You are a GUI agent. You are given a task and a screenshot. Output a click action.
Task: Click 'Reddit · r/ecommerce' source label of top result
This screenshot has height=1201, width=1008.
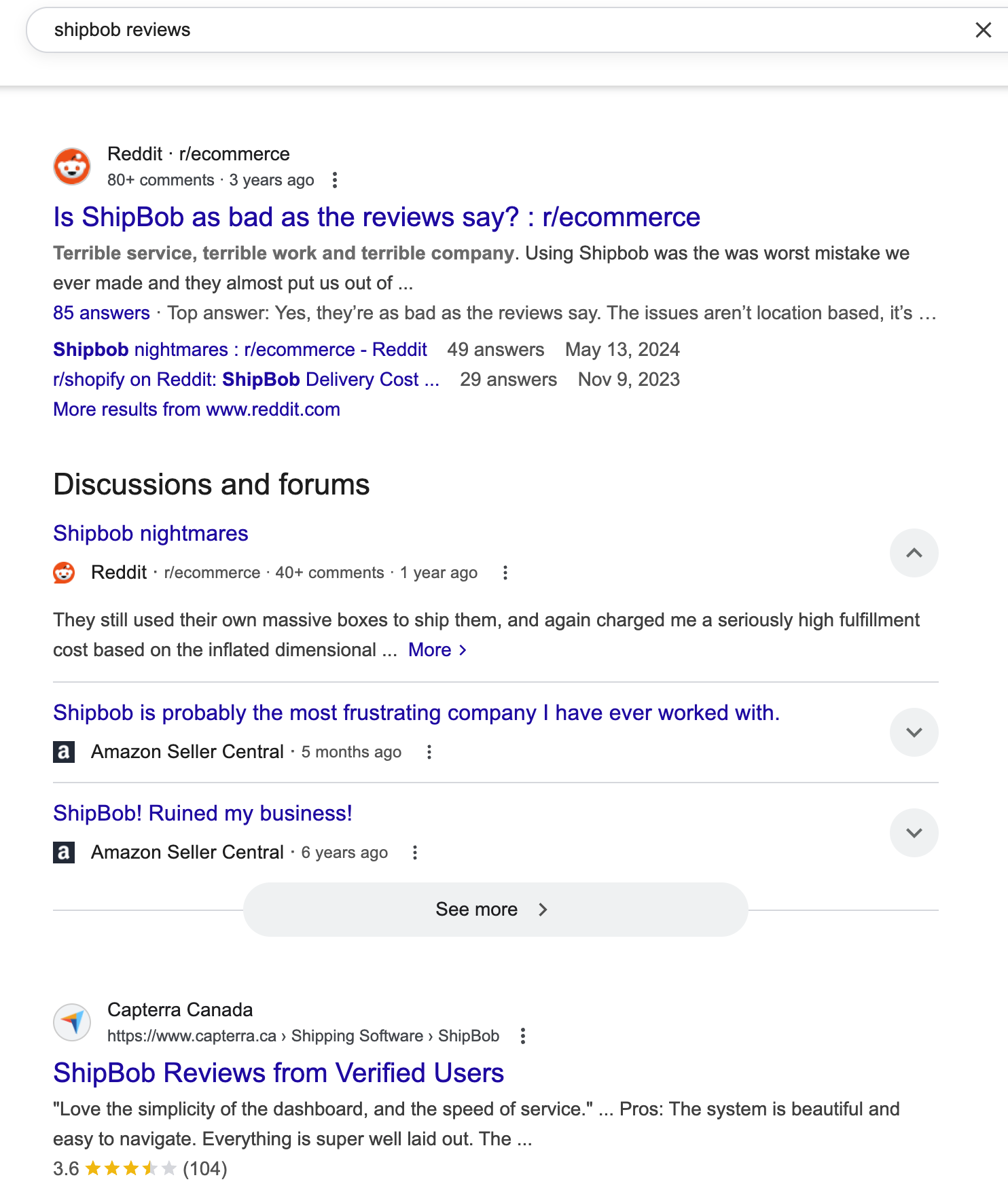tap(198, 154)
